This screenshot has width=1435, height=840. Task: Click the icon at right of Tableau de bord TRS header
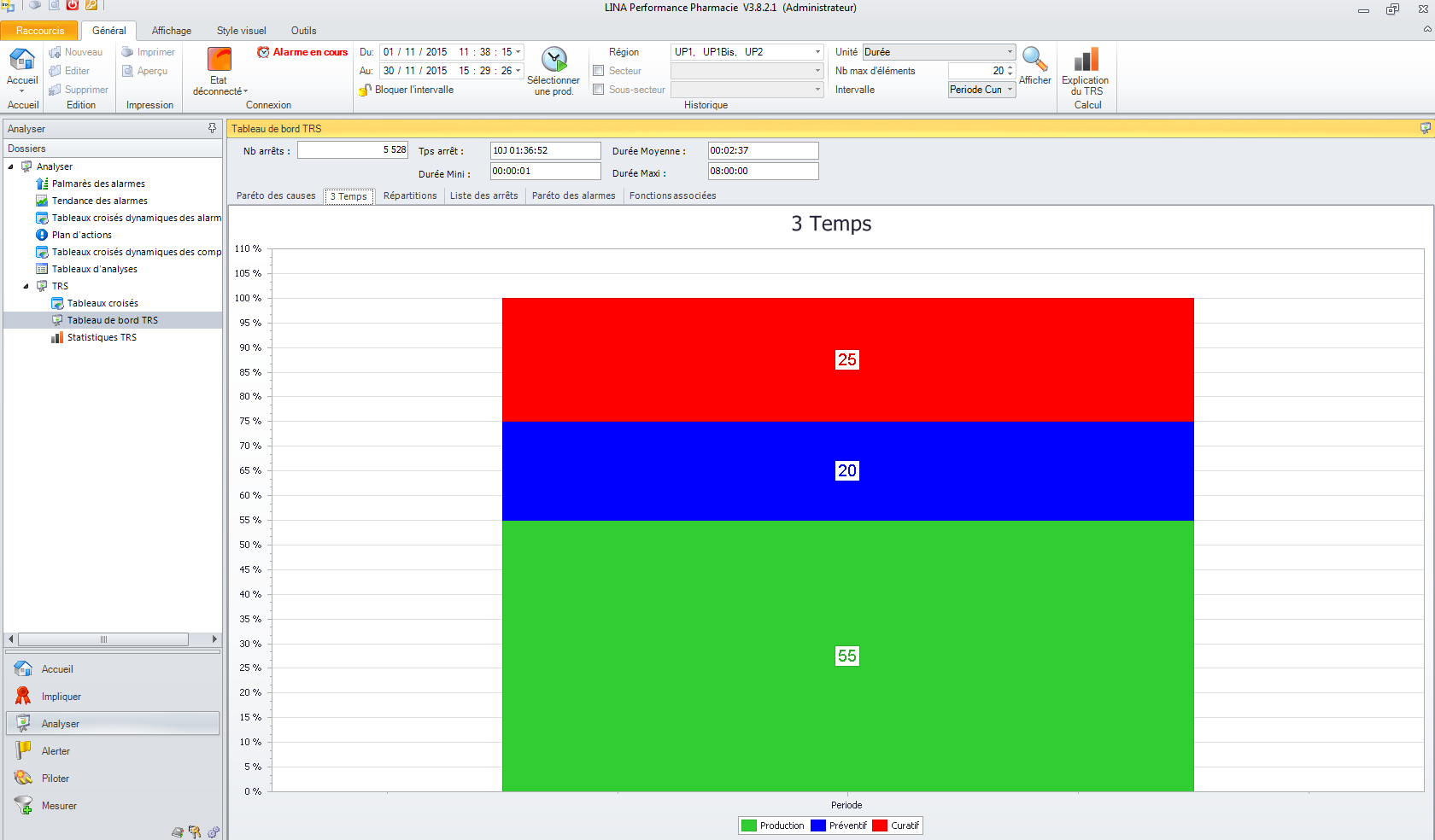click(x=1425, y=128)
